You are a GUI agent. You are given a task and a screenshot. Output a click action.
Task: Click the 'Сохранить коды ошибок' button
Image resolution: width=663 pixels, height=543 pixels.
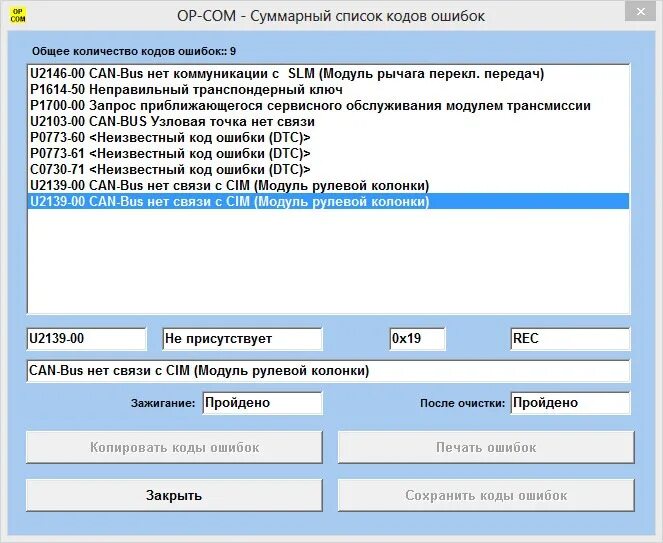tap(486, 495)
